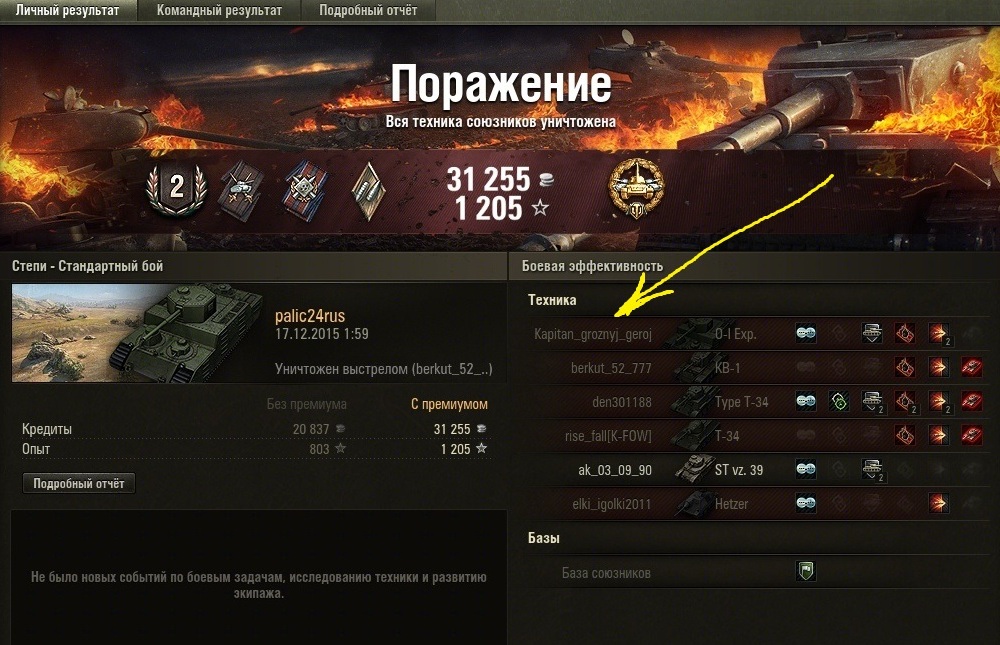Select С премиумом column header
The height and width of the screenshot is (645, 1000).
[x=449, y=404]
